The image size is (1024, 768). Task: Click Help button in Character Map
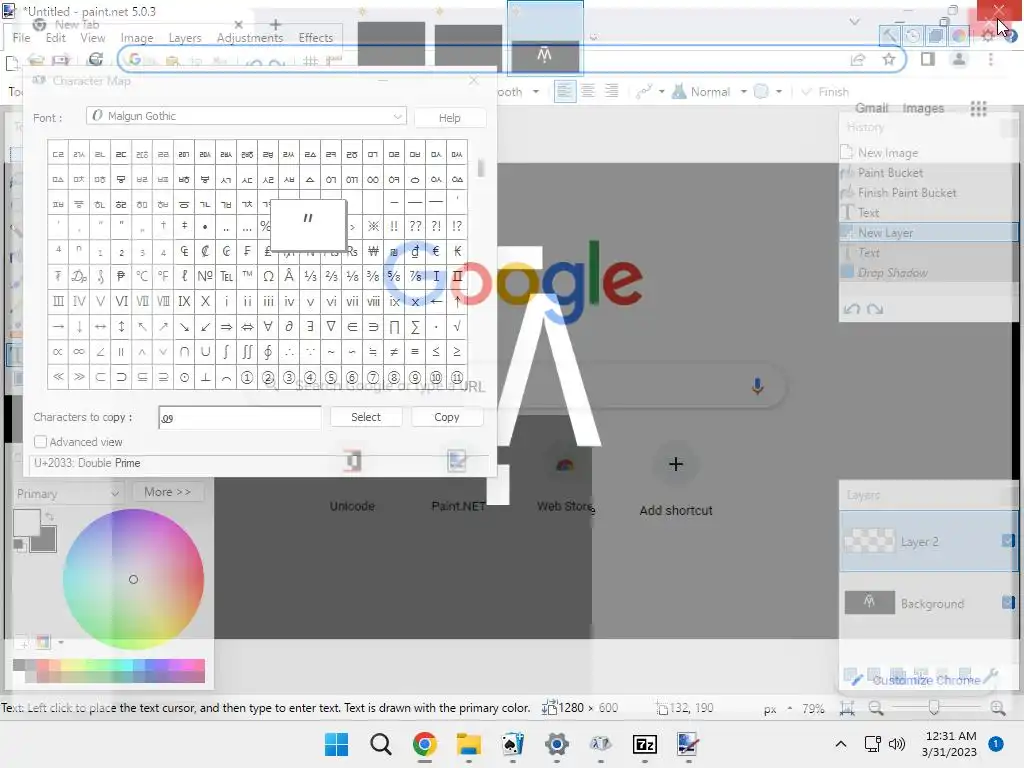pos(449,118)
